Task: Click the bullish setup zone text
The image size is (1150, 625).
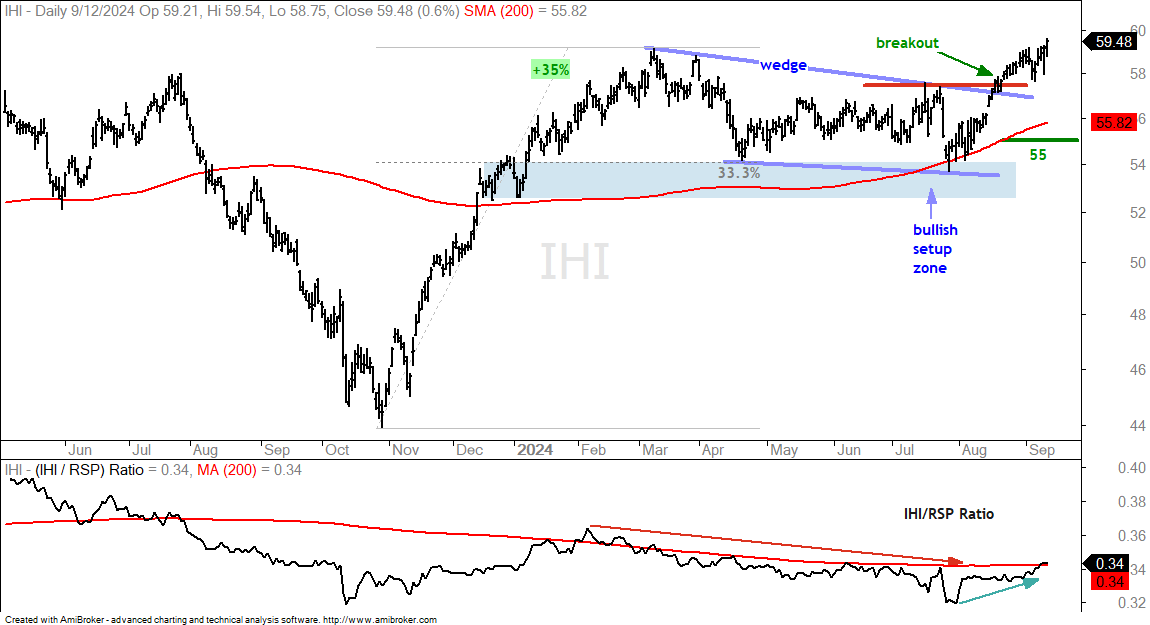Action: click(935, 249)
